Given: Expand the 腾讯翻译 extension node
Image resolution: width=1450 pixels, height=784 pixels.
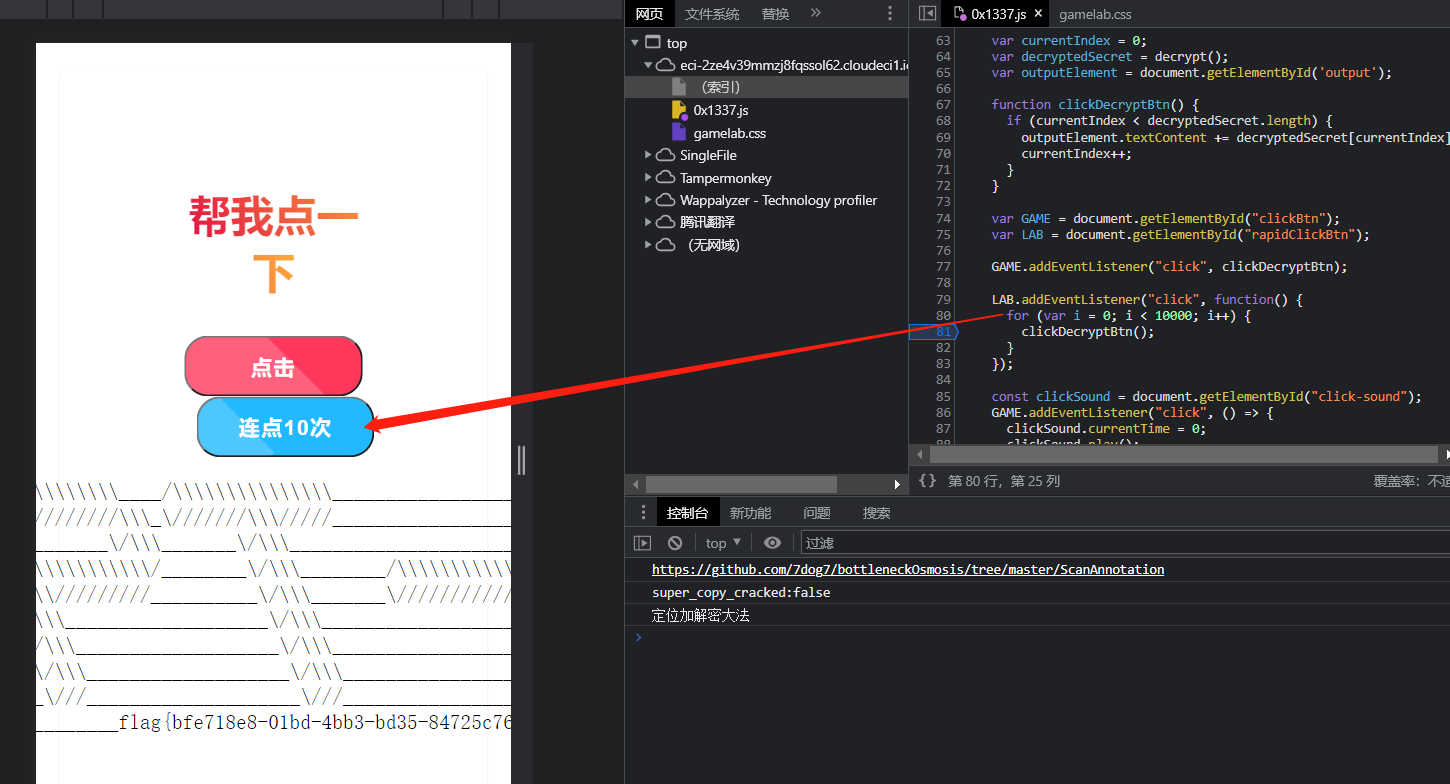Looking at the screenshot, I should [x=647, y=222].
